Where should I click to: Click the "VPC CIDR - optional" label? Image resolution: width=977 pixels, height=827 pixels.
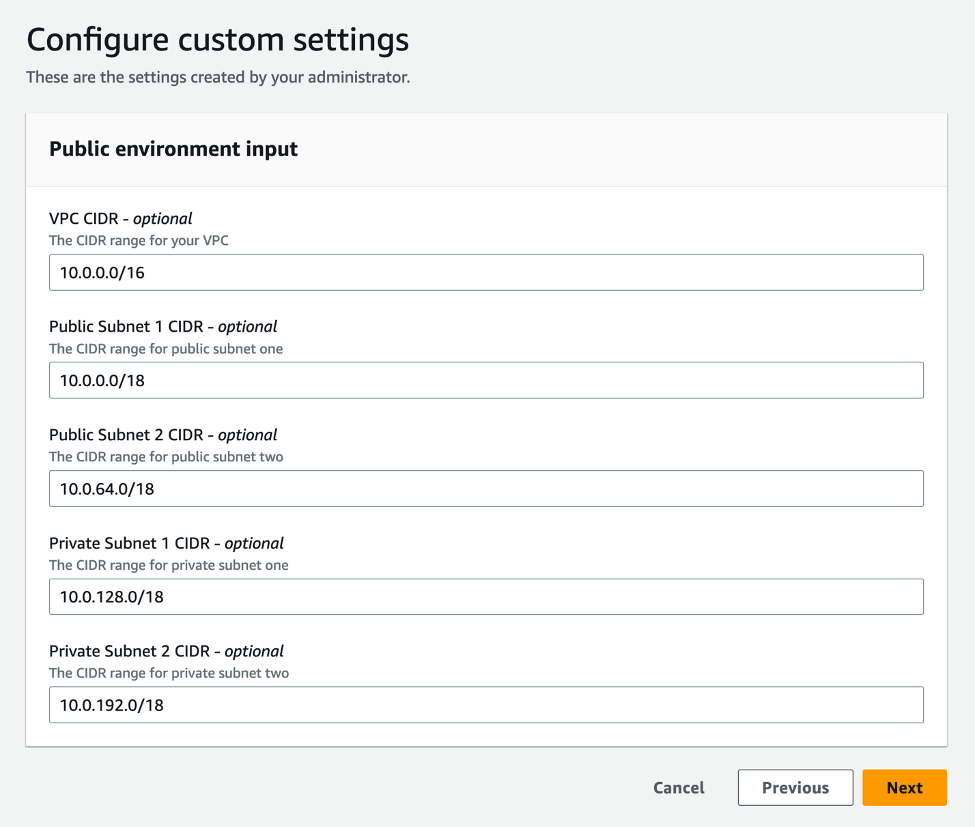point(120,218)
